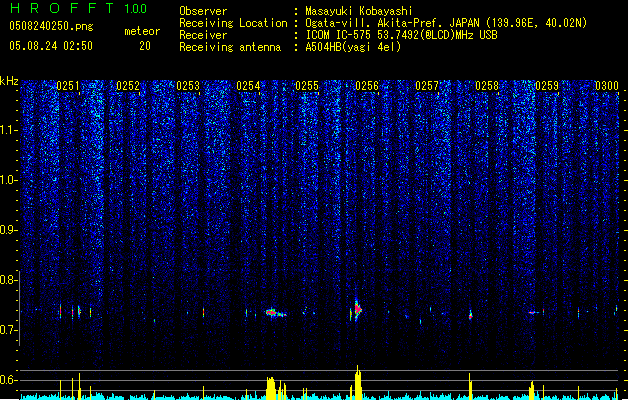Click the 0255 time marker
This screenshot has width=629, height=400.
tap(307, 86)
